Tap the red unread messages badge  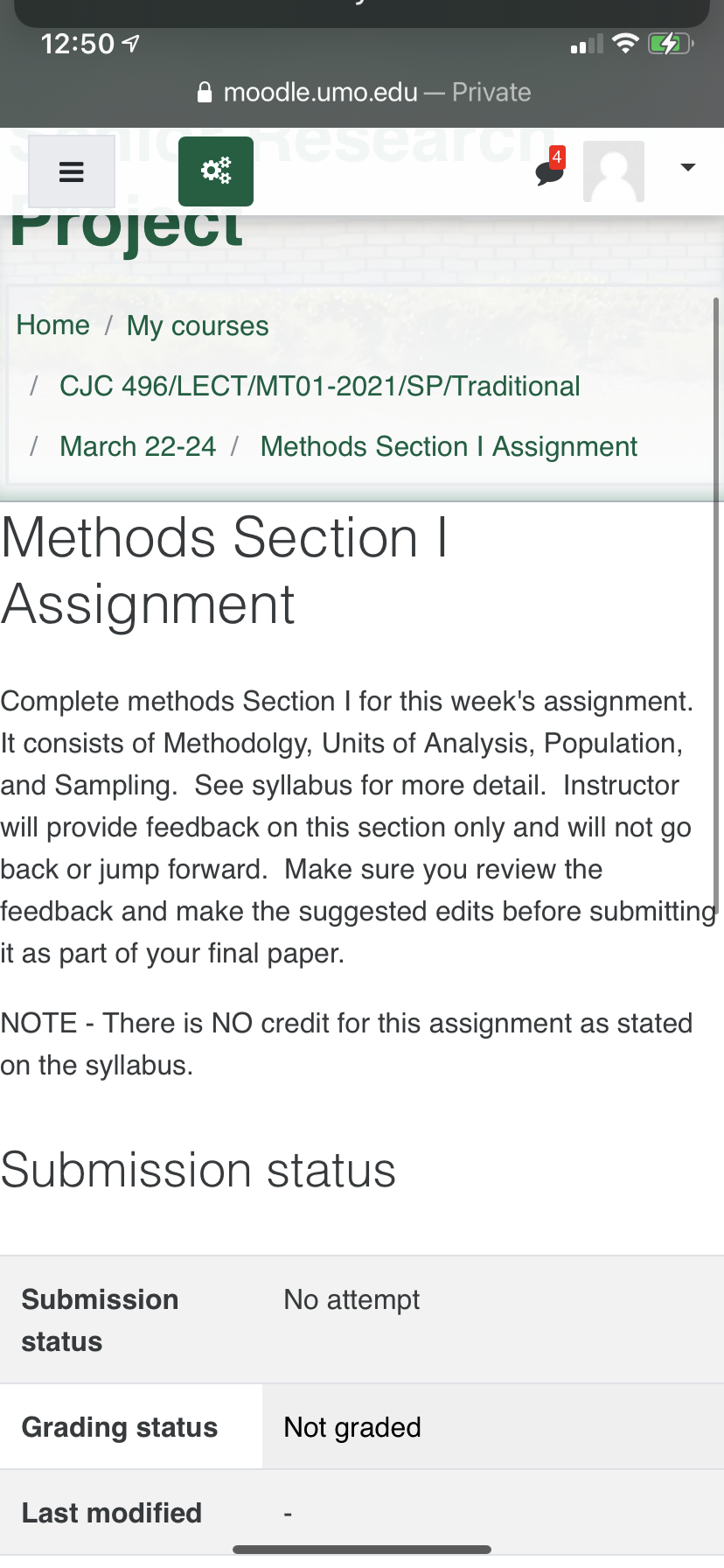coord(557,157)
